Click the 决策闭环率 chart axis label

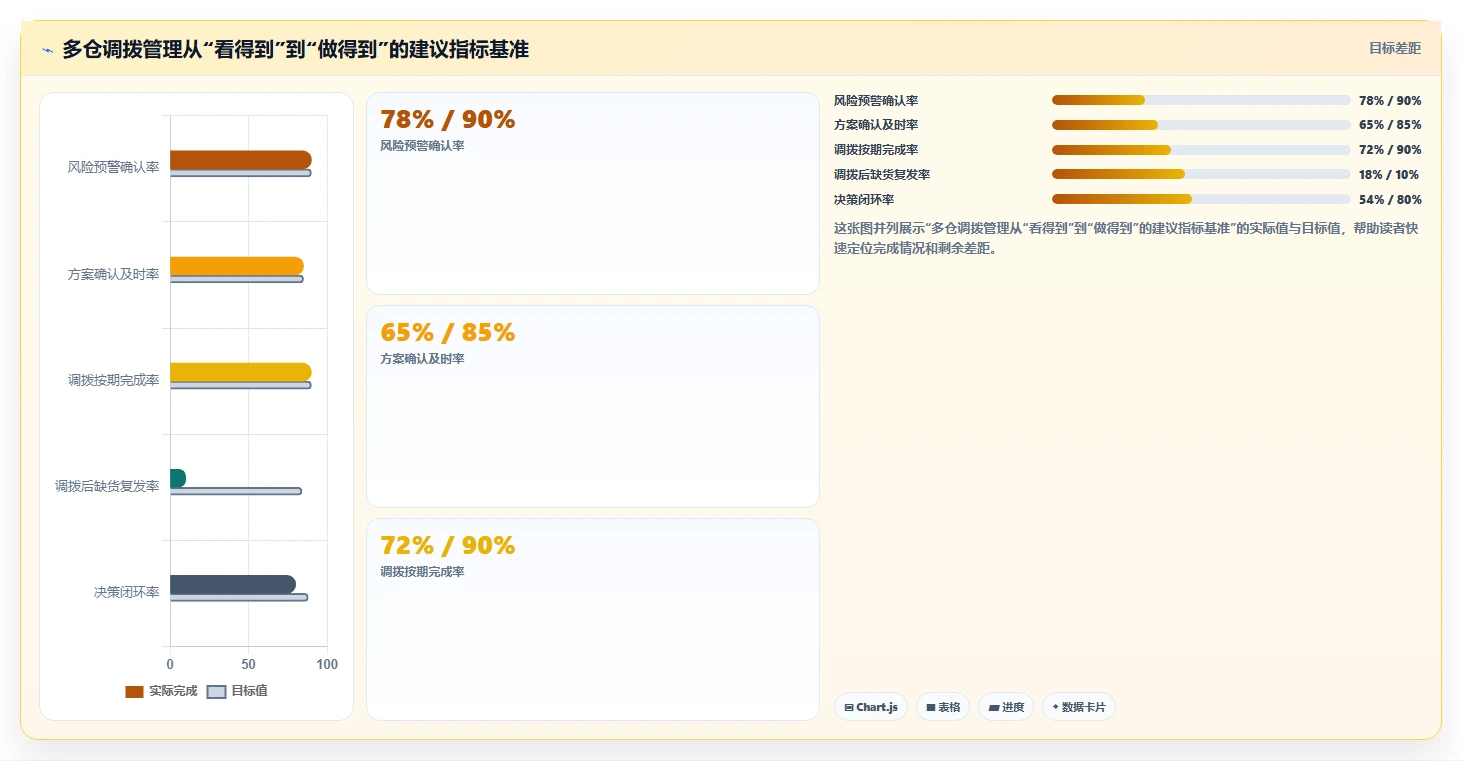pos(126,592)
